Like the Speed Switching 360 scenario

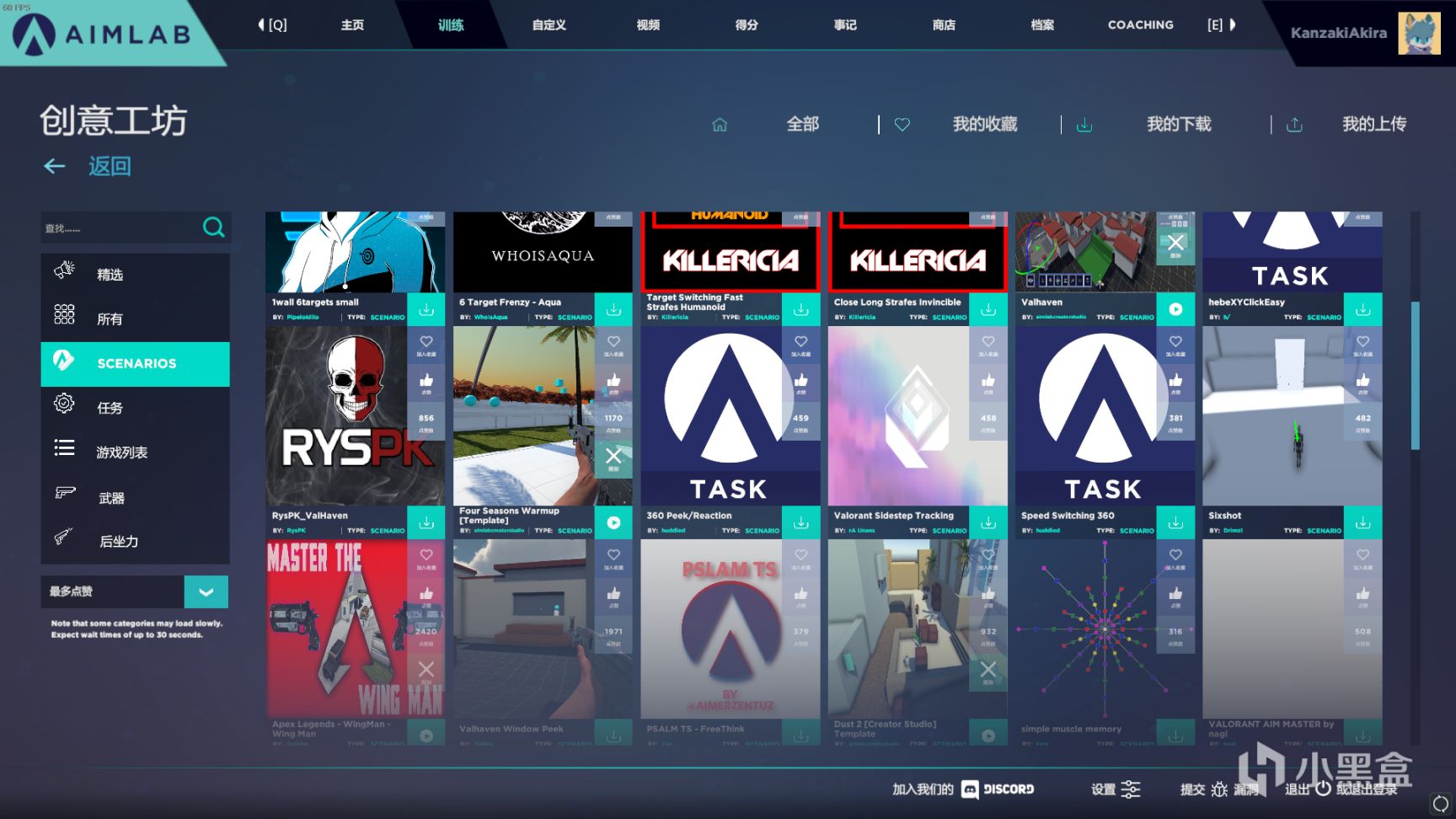[1175, 383]
